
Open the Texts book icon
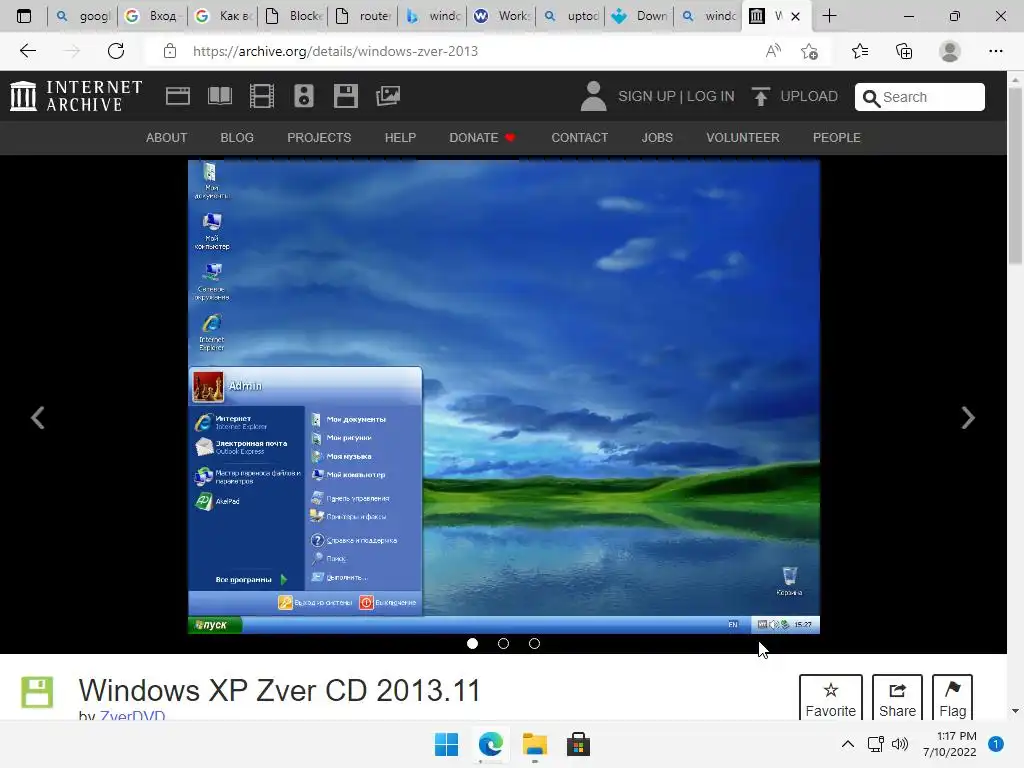(219, 96)
